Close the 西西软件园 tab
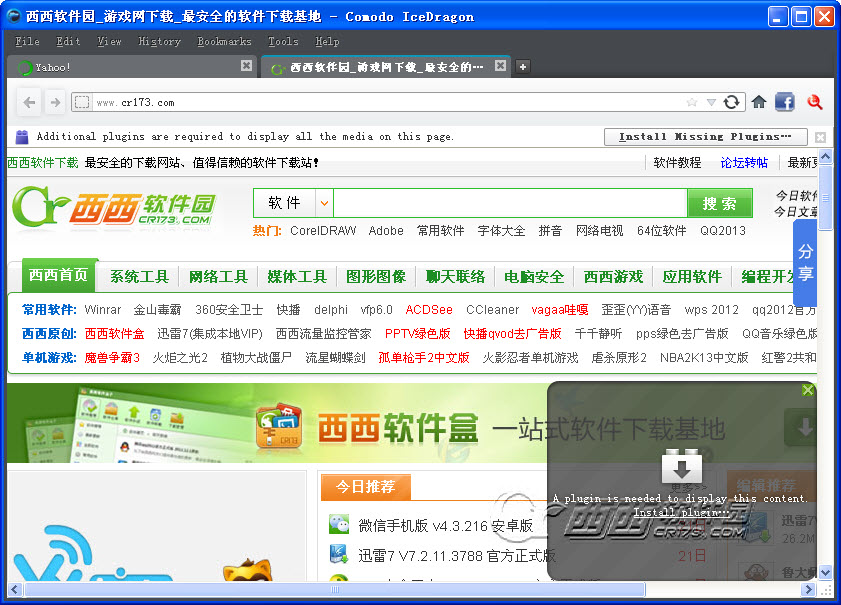This screenshot has height=605, width=841. click(x=500, y=65)
